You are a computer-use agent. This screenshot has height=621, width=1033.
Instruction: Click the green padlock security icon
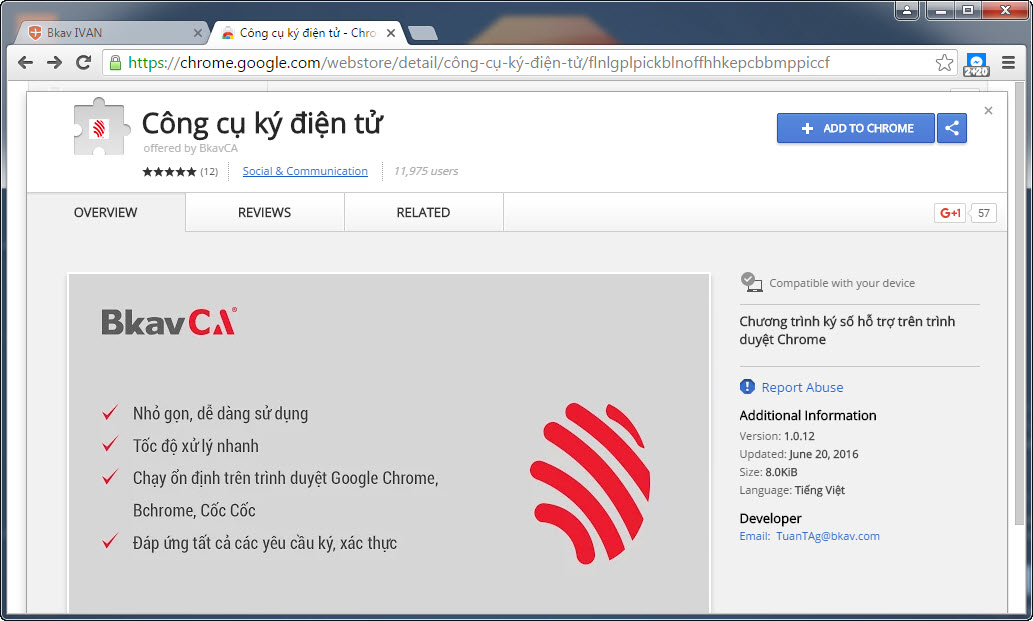click(115, 63)
